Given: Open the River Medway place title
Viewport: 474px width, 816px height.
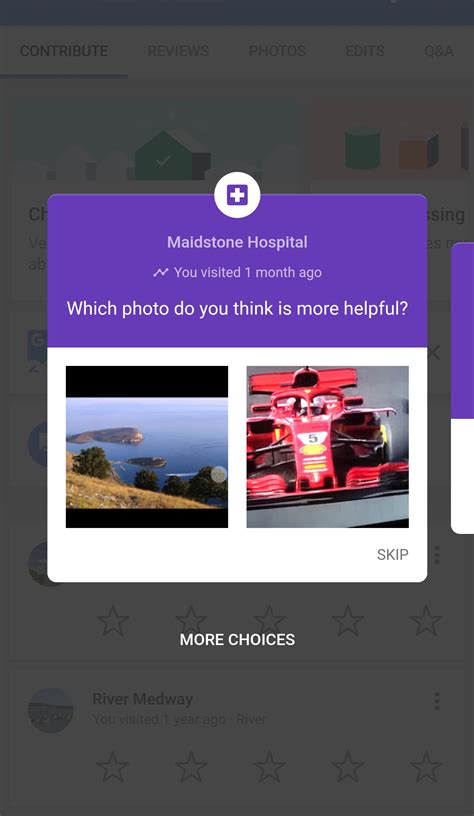Looking at the screenshot, I should coord(143,699).
